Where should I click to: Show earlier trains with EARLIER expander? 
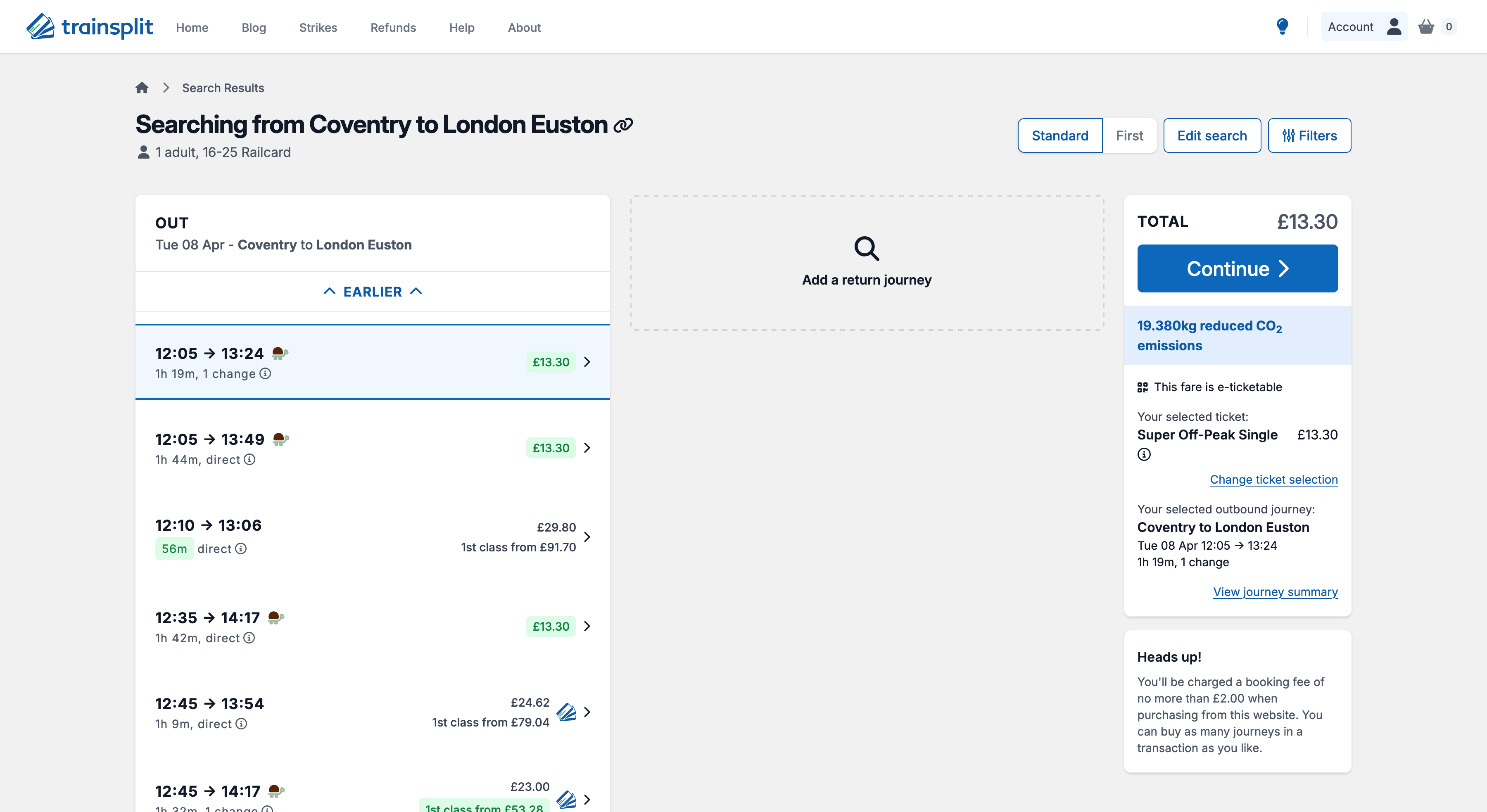coord(372,292)
